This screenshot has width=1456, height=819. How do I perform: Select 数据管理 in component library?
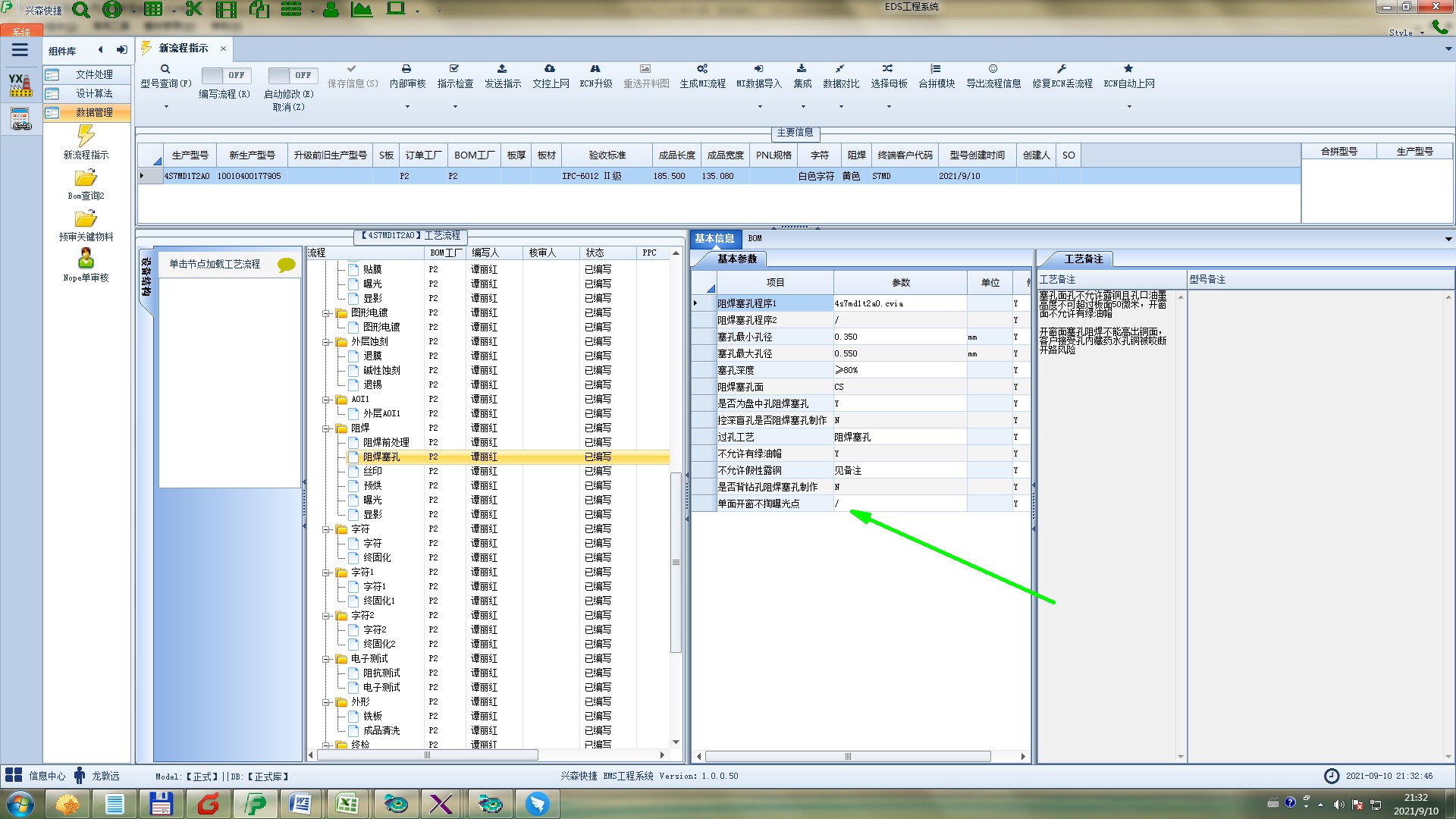pos(93,112)
